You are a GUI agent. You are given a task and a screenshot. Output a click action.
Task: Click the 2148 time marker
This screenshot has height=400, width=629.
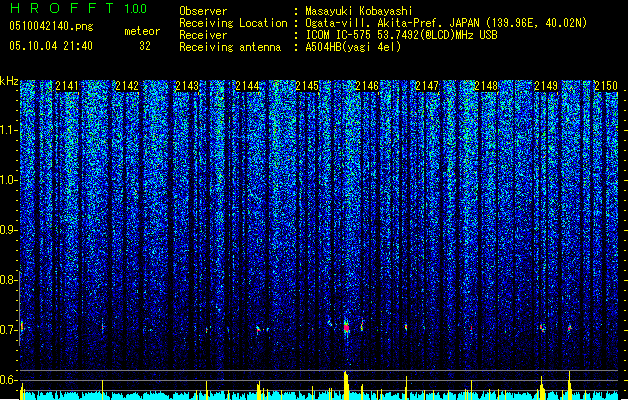click(486, 86)
